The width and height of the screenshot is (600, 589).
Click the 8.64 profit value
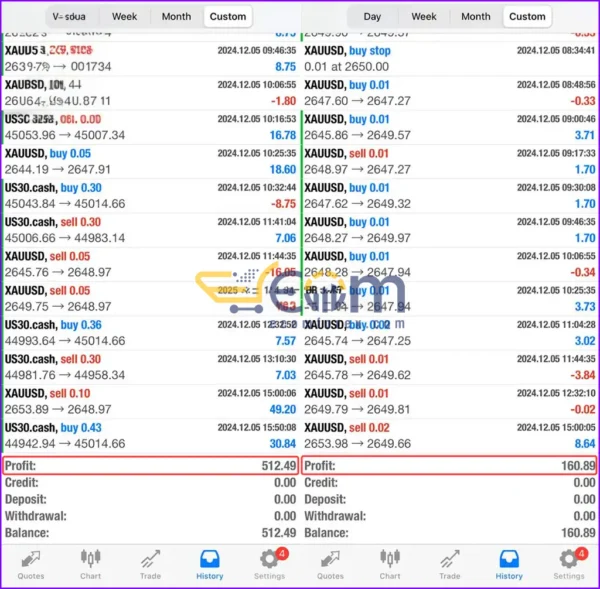coord(585,444)
